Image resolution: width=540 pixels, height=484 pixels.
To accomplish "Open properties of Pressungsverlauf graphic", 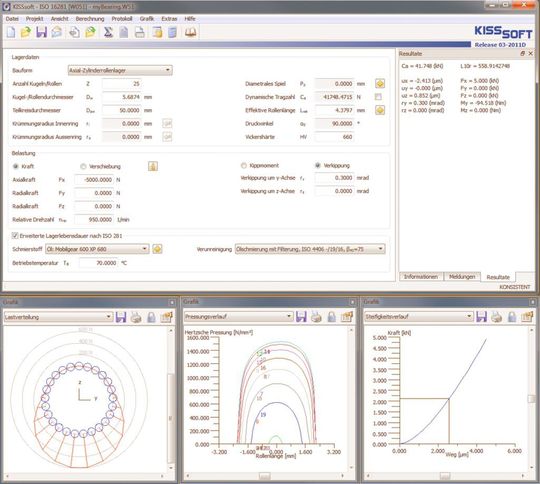I will (x=347, y=317).
